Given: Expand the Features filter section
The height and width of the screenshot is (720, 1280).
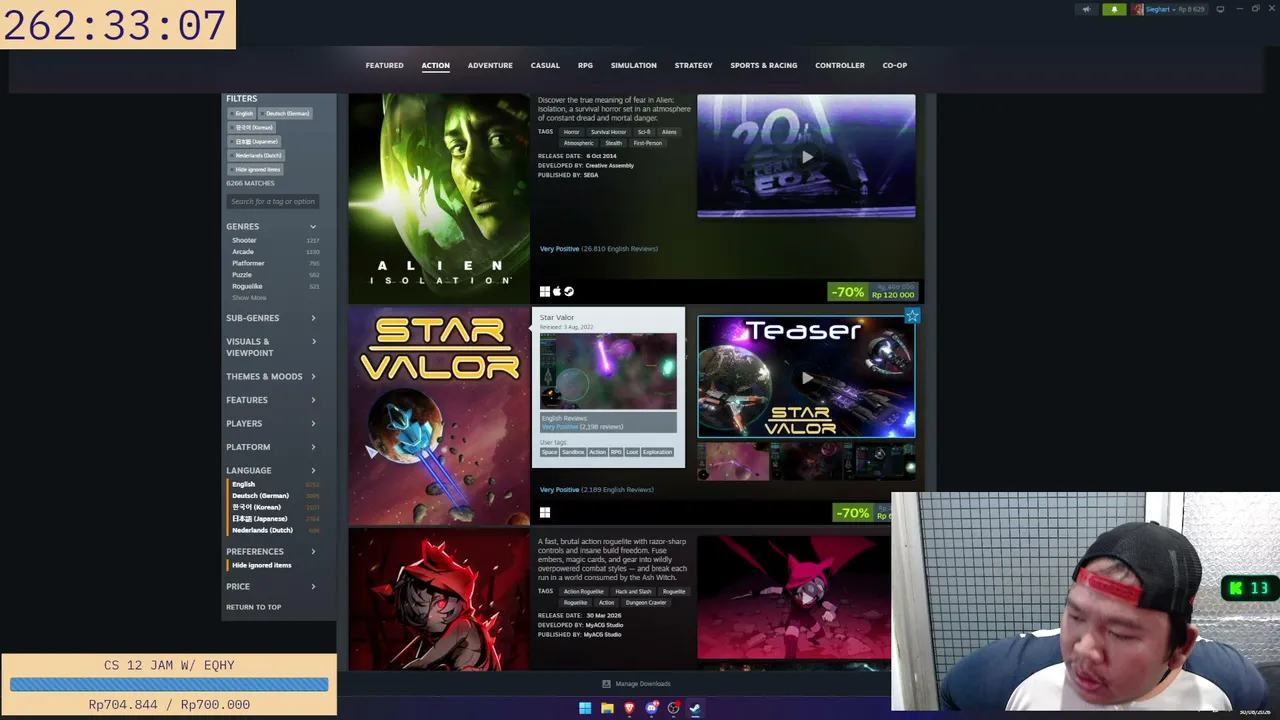Looking at the screenshot, I should coord(271,400).
